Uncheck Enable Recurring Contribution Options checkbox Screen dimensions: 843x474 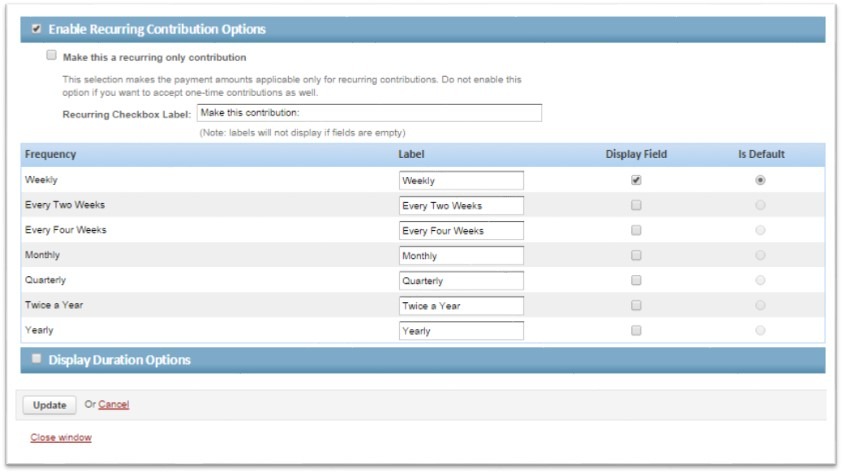(x=36, y=29)
